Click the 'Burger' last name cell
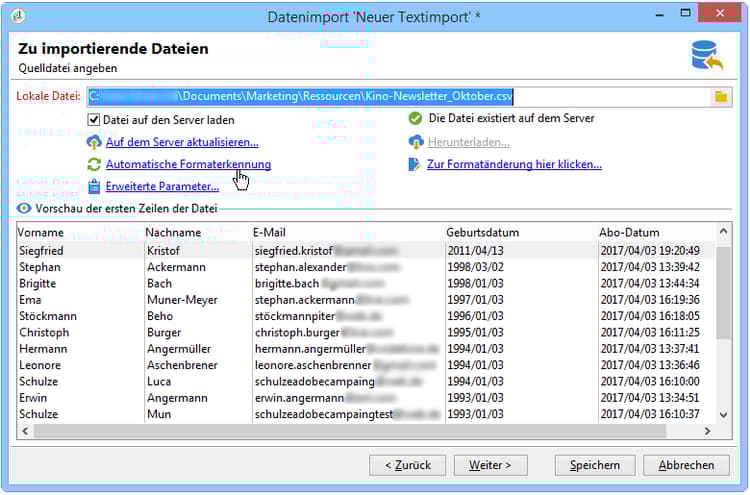 (198, 332)
